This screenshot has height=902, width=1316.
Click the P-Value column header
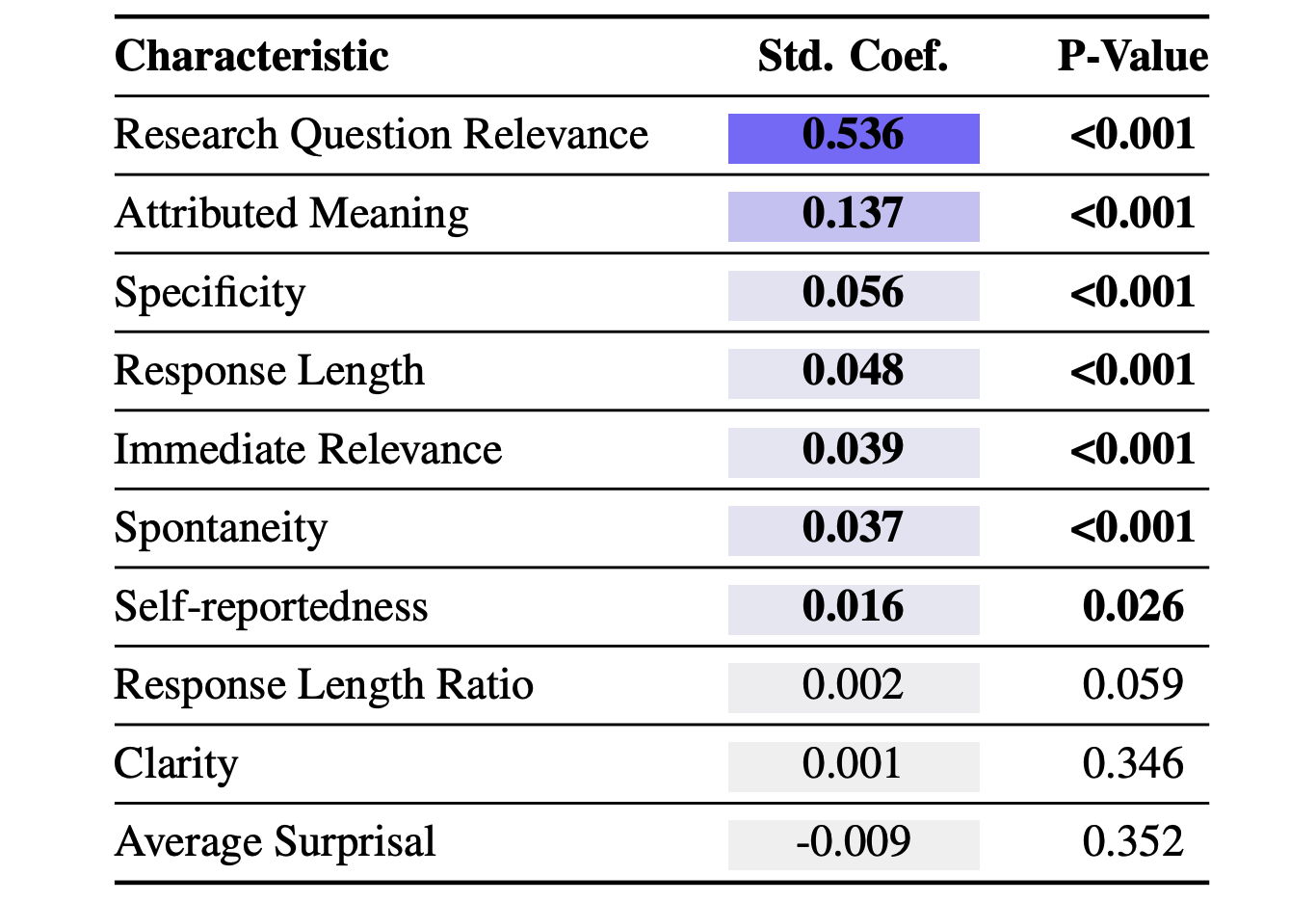point(1132,56)
